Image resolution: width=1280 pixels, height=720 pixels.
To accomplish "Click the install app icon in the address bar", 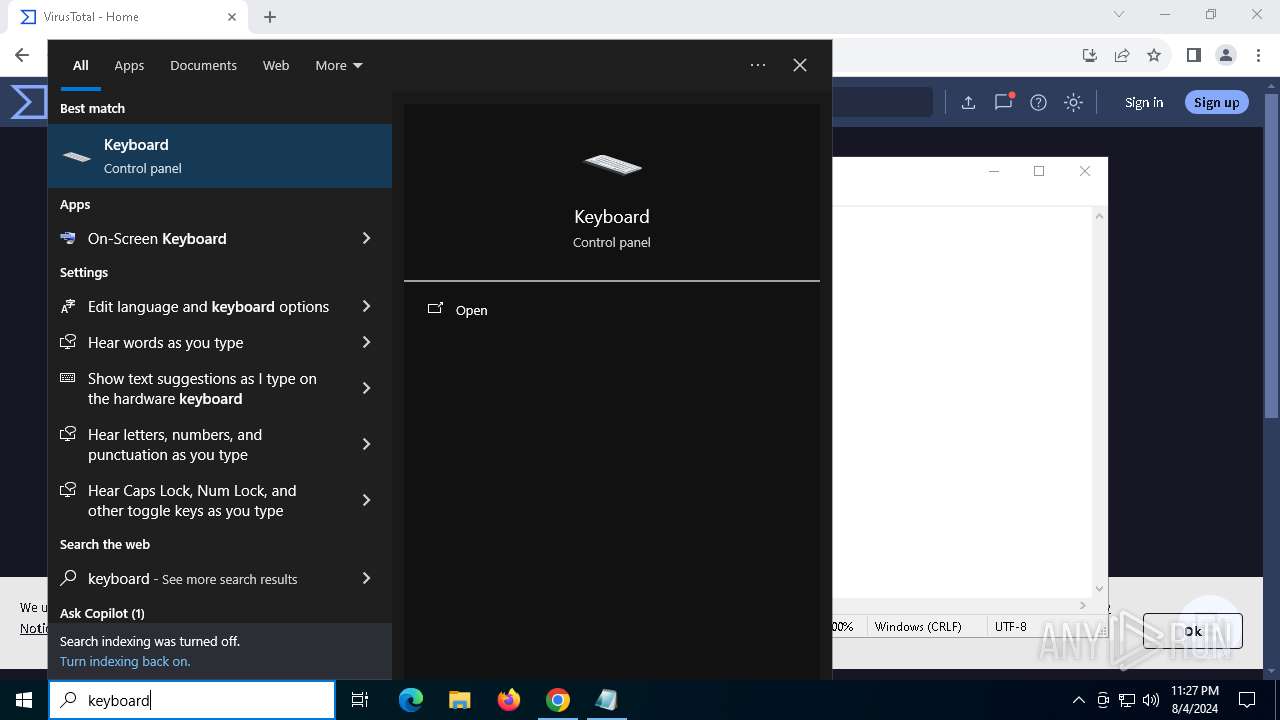I will click(x=1090, y=55).
